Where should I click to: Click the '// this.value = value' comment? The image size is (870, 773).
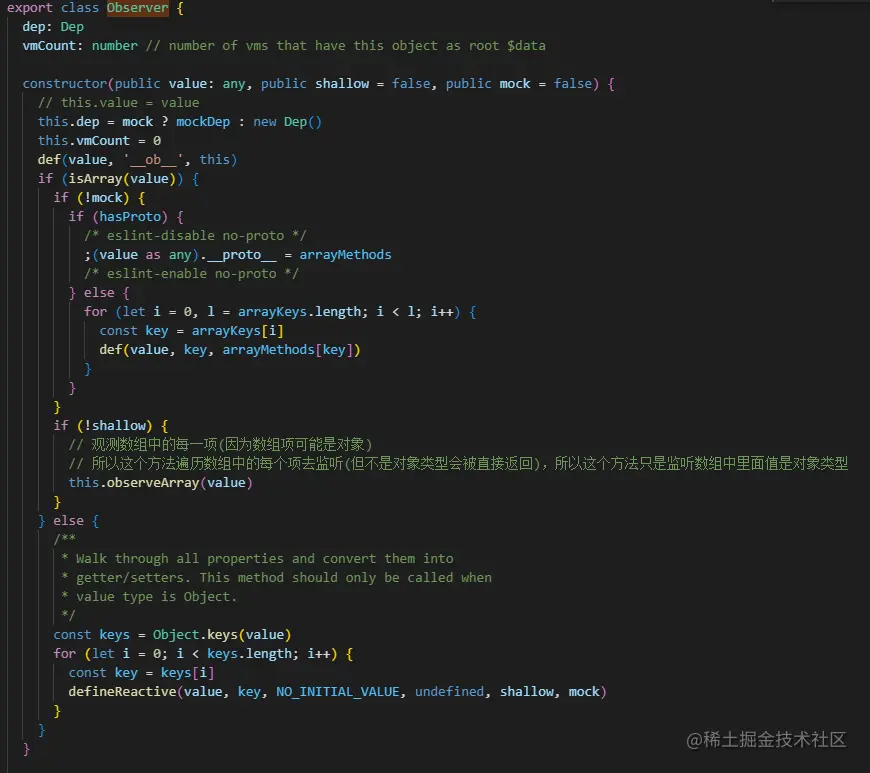coord(119,103)
